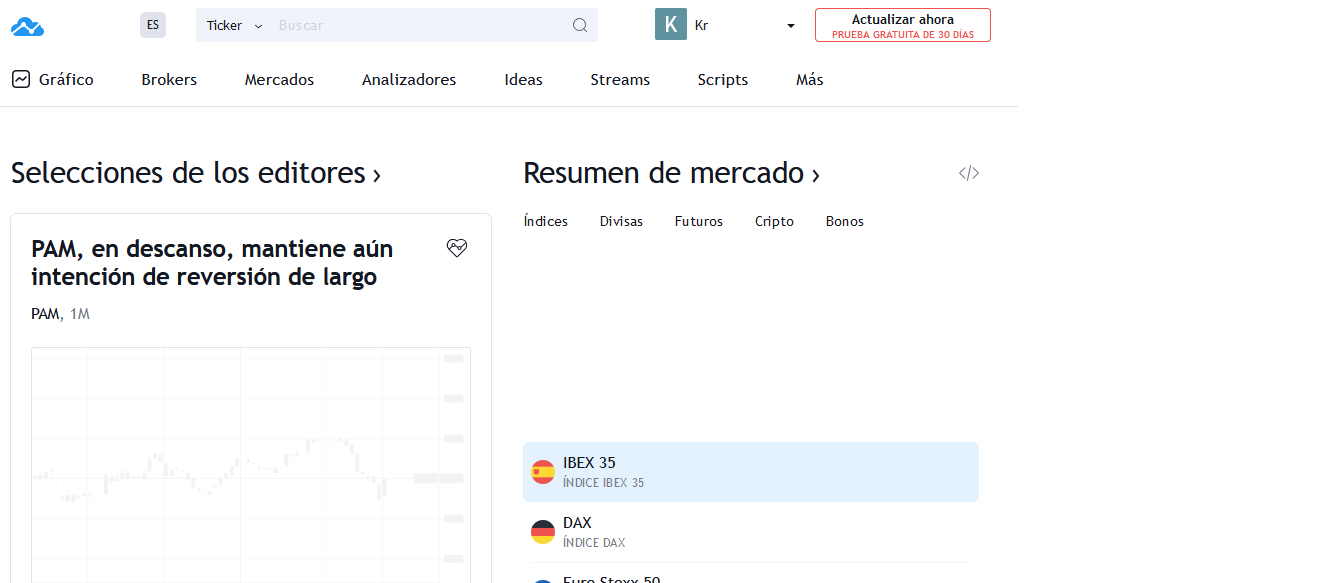
Task: Switch to the Futuros tab
Action: (699, 221)
